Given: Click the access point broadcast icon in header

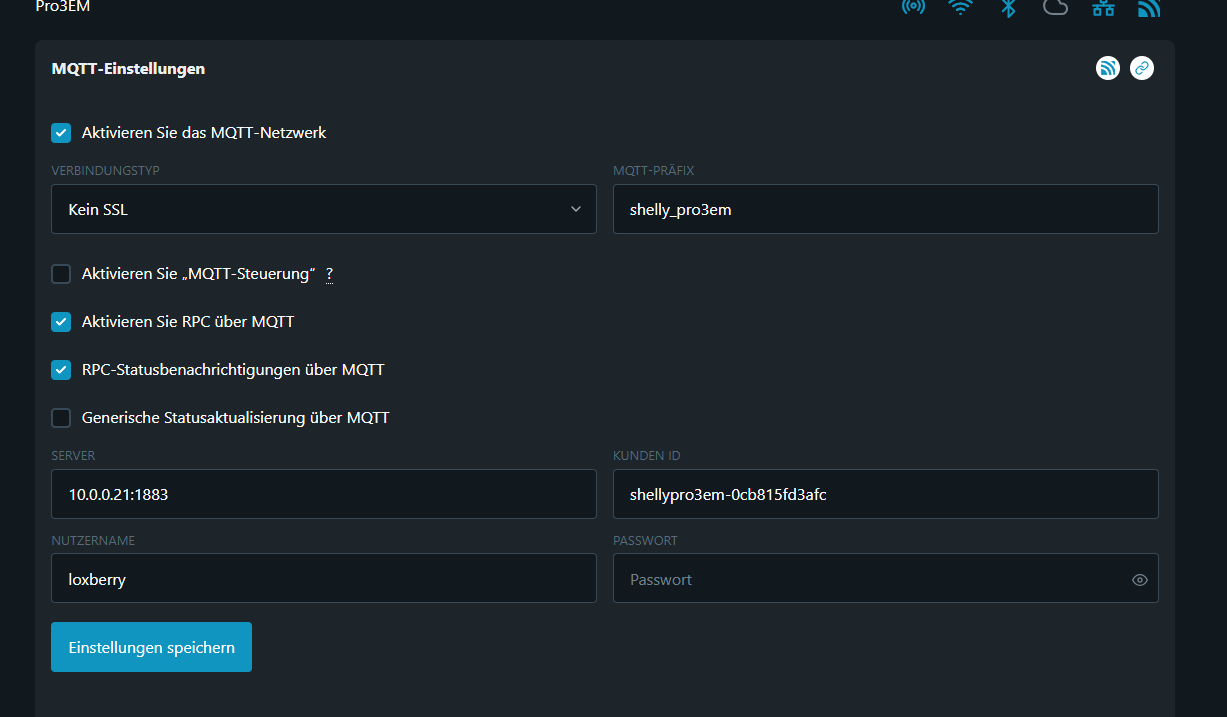Looking at the screenshot, I should click(x=913, y=7).
